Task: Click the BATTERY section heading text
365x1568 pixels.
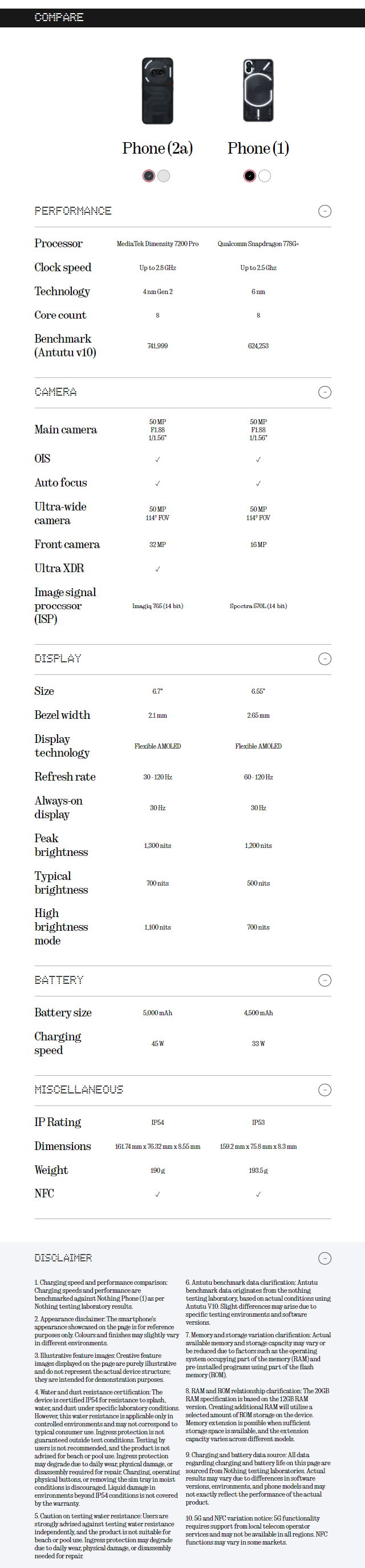Action: tap(59, 980)
